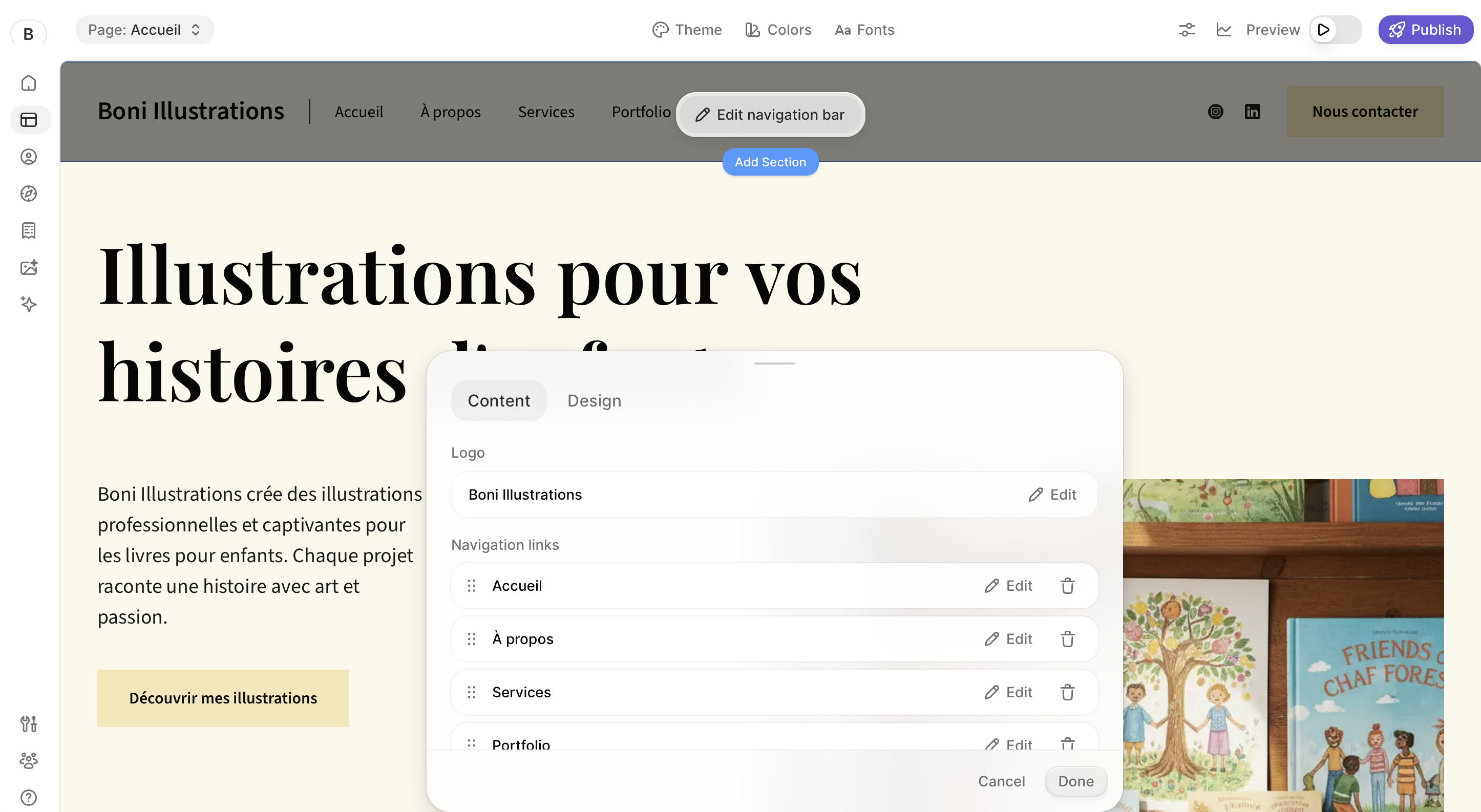Open the Home panel in the sidebar
Viewport: 1481px width, 812px height.
(28, 83)
